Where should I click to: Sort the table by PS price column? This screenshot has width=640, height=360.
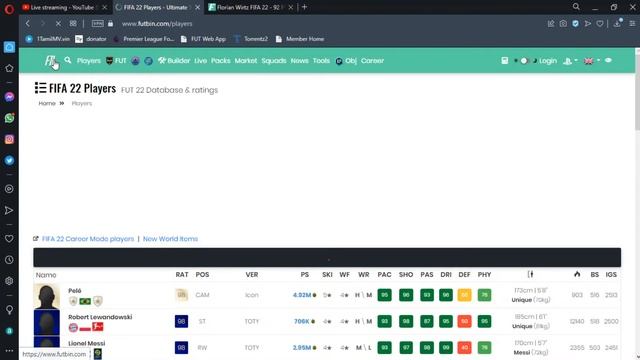click(304, 275)
